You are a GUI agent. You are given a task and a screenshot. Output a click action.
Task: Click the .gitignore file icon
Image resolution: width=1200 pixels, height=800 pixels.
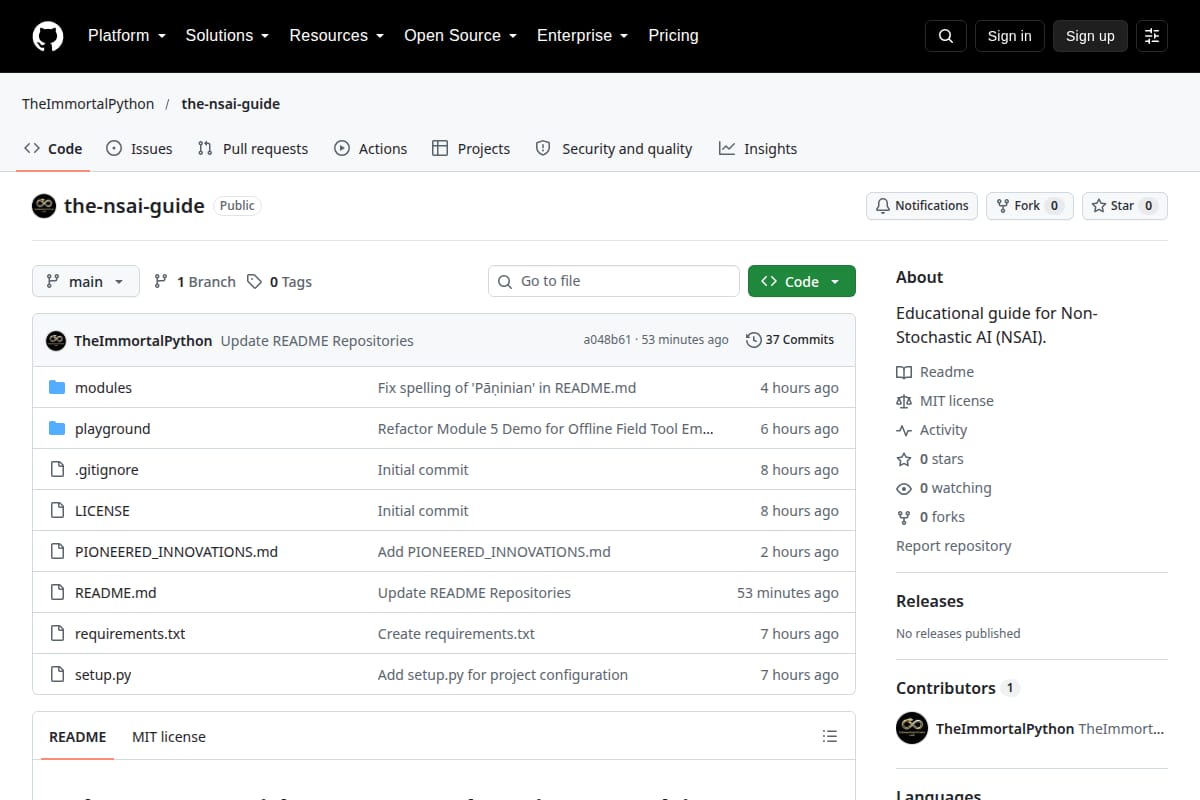coord(57,470)
